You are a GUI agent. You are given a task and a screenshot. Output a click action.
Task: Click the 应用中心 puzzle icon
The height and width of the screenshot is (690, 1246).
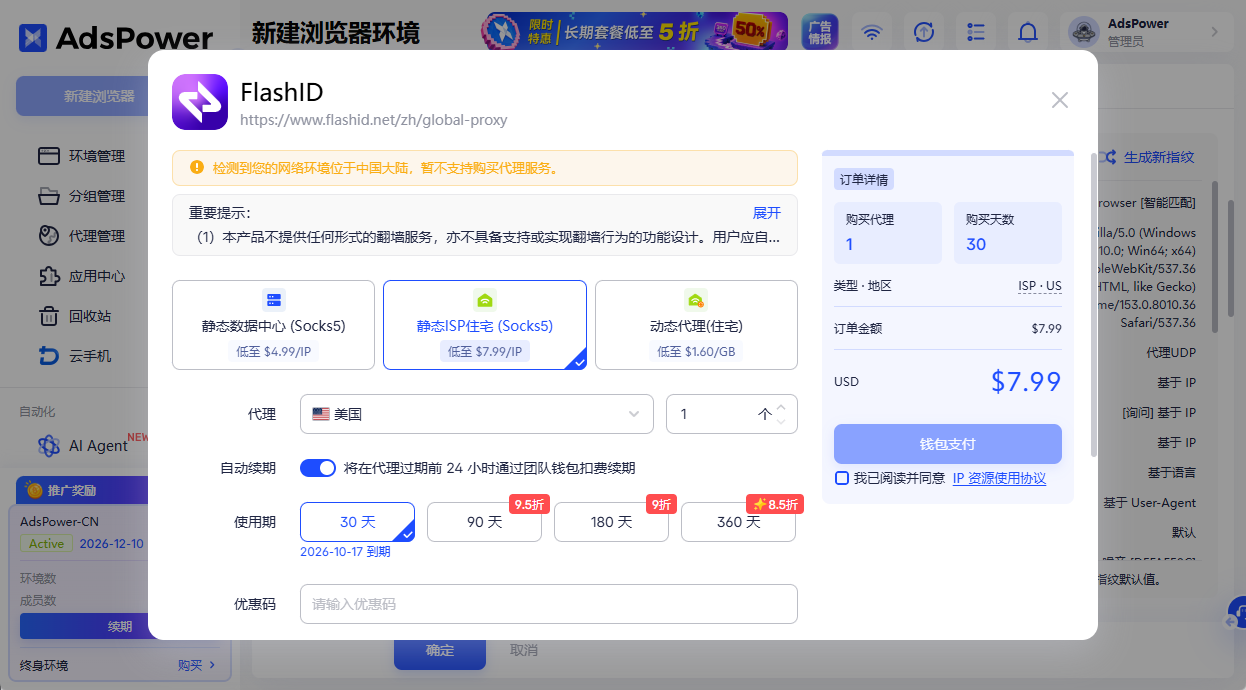[x=49, y=276]
